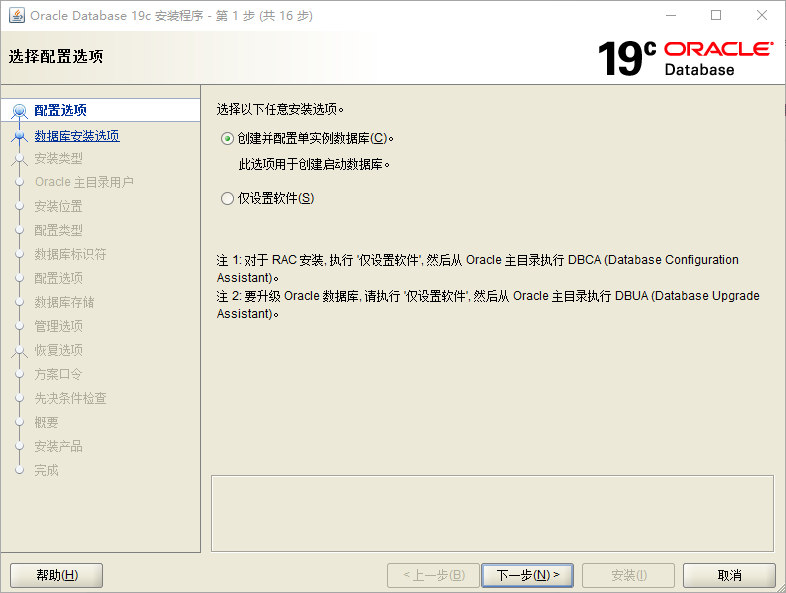Click 完成 step in sidebar
Screen dimensions: 786x593
(x=46, y=470)
